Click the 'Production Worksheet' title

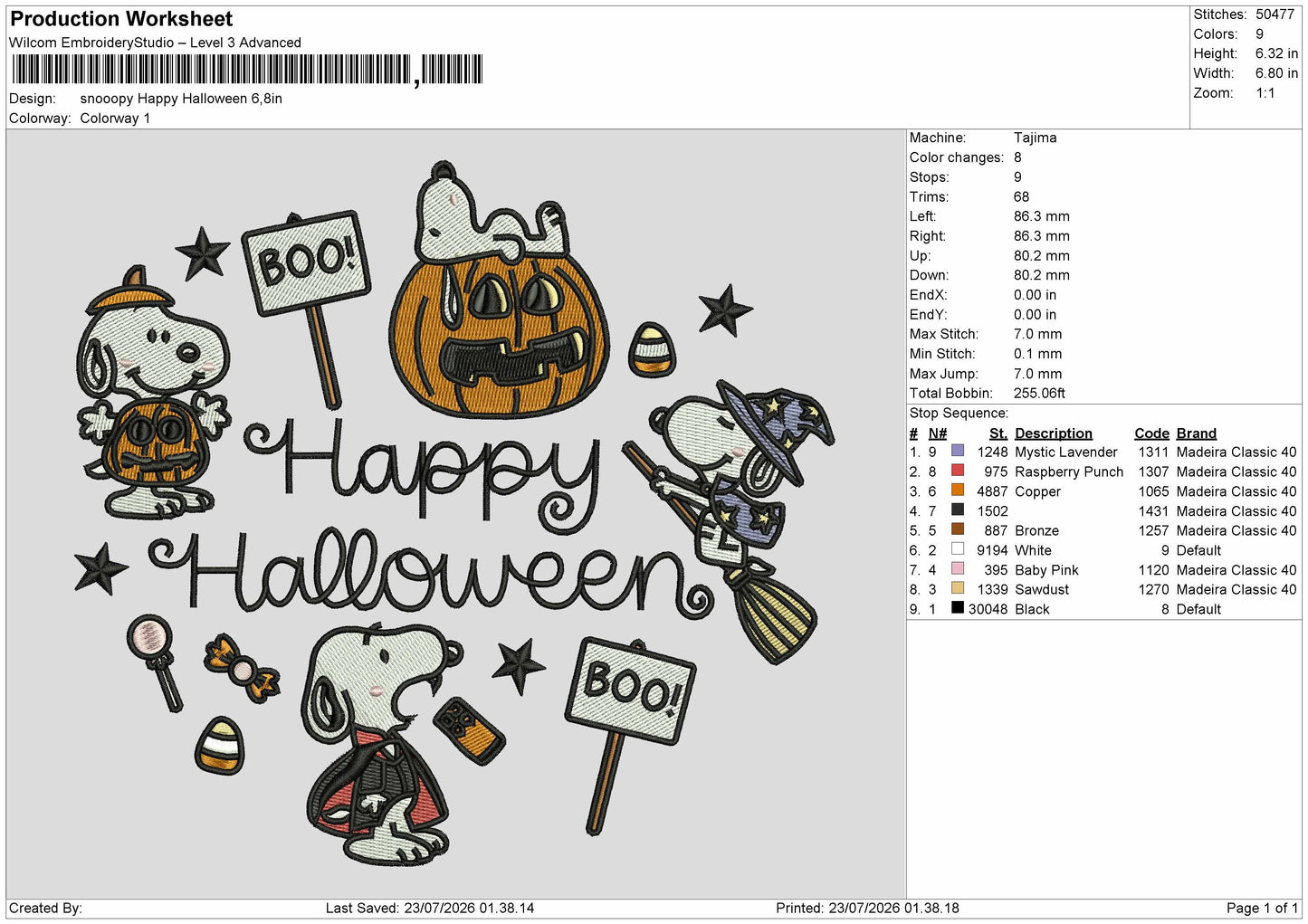pos(121,19)
